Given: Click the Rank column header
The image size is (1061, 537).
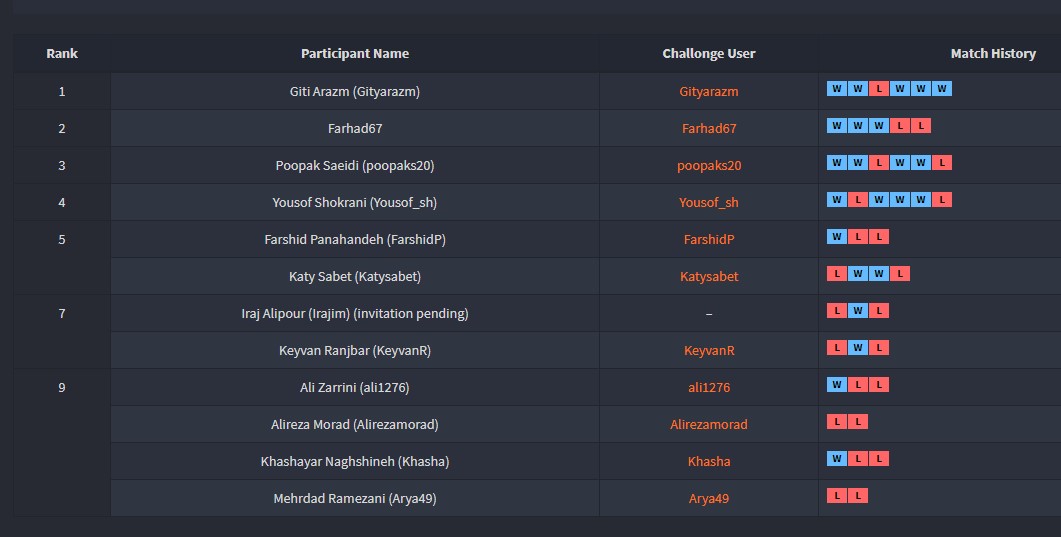Looking at the screenshot, I should click(x=62, y=54).
